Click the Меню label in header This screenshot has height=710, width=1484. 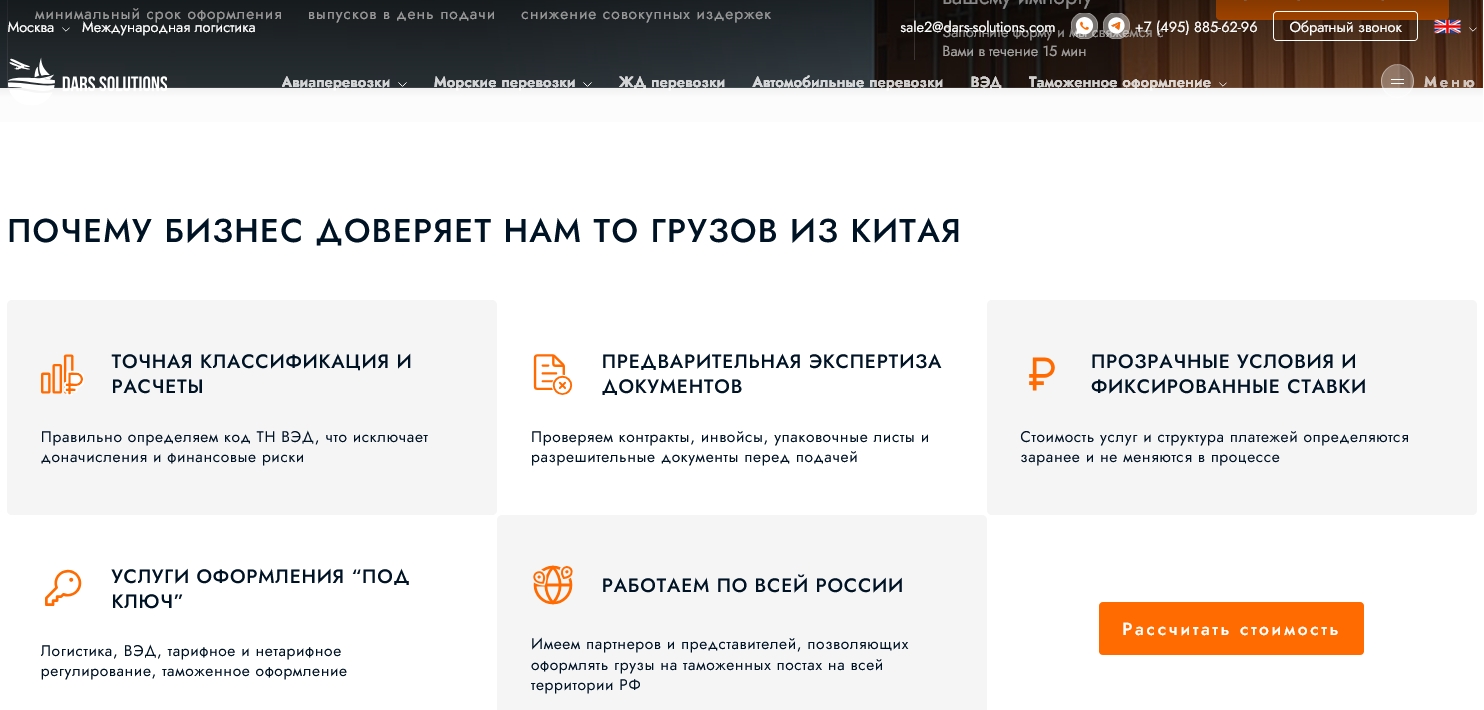tap(1449, 82)
